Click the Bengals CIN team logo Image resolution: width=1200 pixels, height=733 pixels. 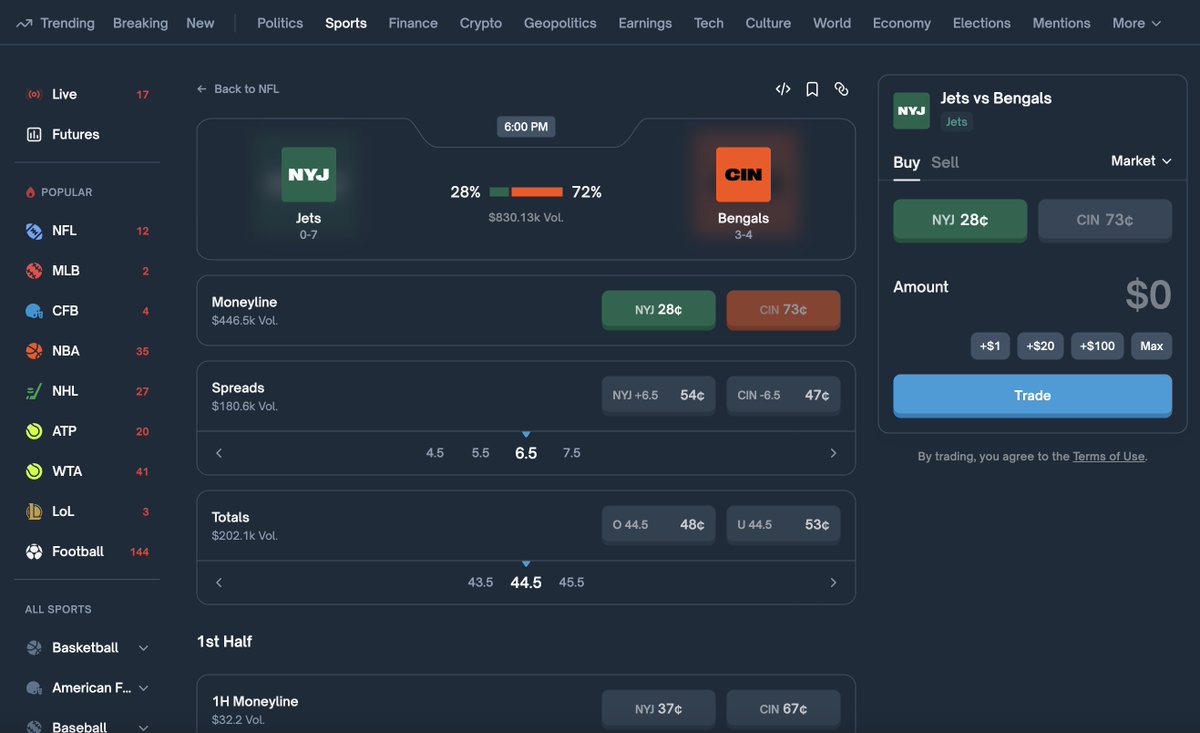tap(743, 175)
